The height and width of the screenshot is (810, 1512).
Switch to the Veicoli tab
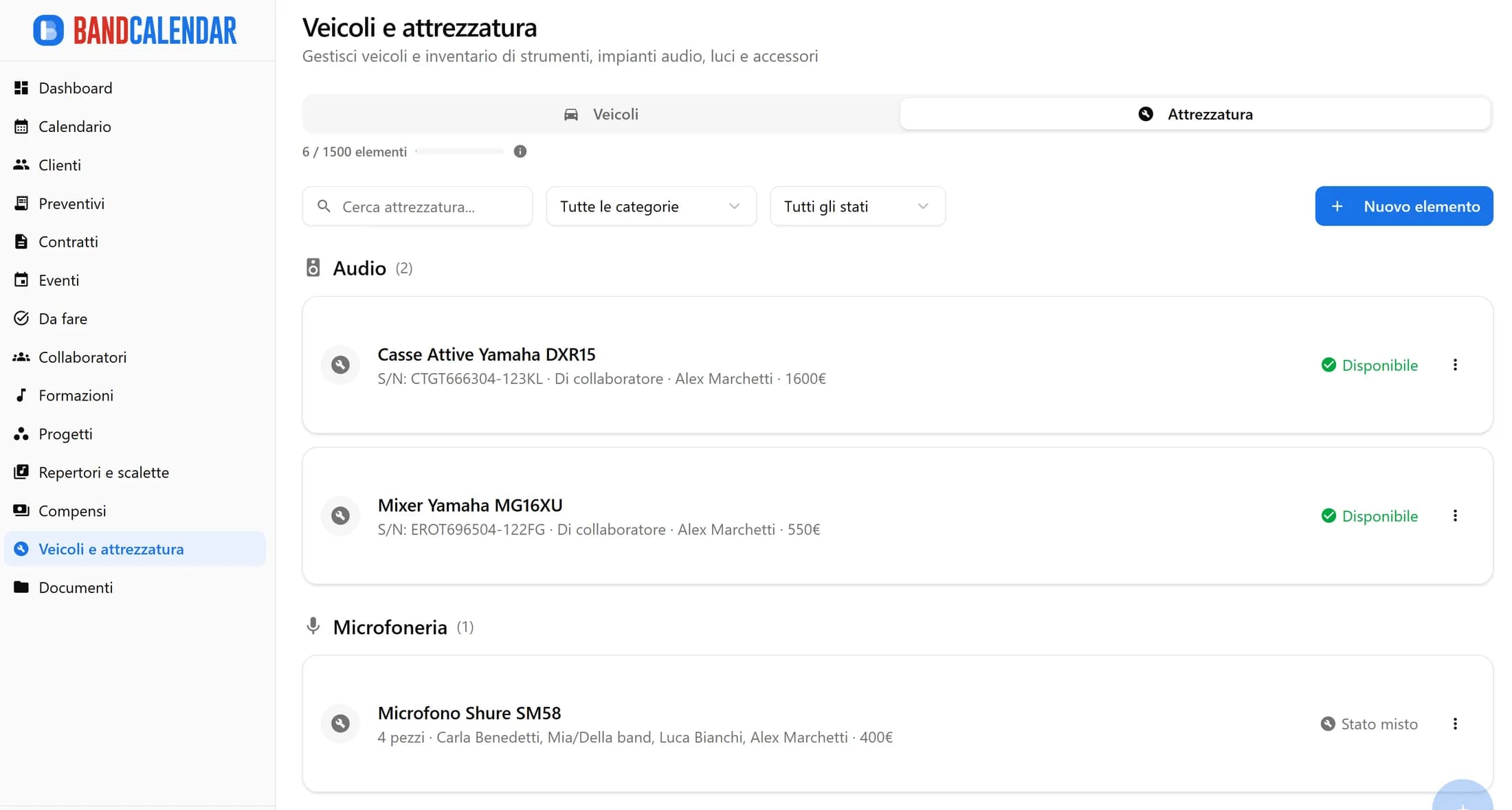coord(601,114)
